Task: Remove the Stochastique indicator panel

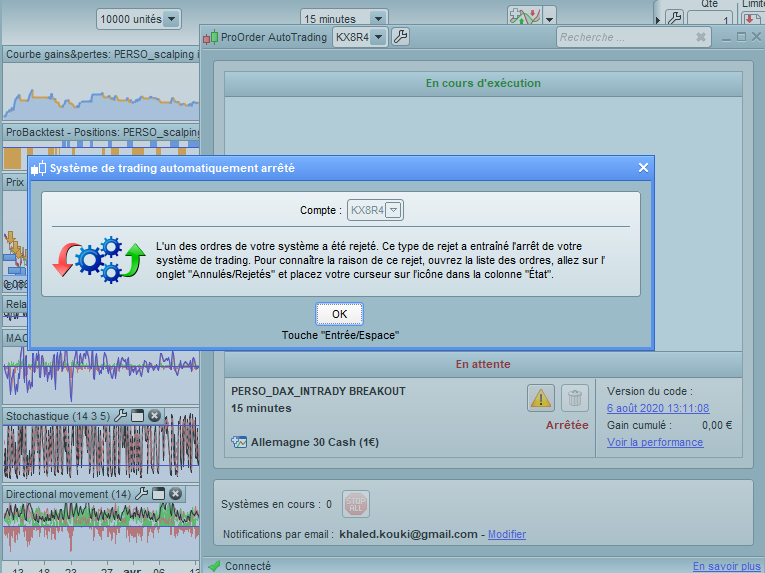Action: 155,416
